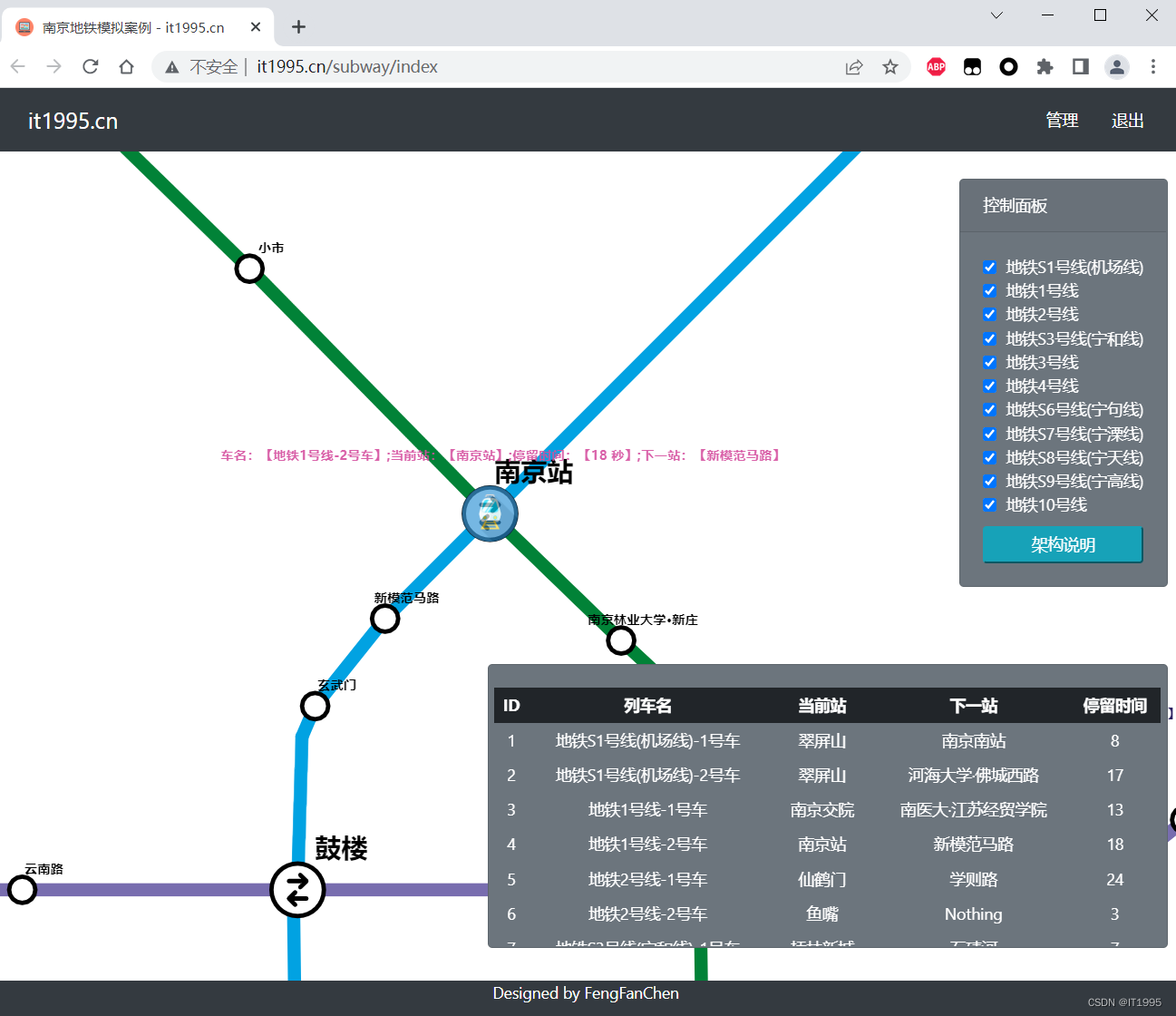This screenshot has height=1016, width=1176.
Task: Click the 鱼嘴 current-station cell
Action: coord(822,914)
